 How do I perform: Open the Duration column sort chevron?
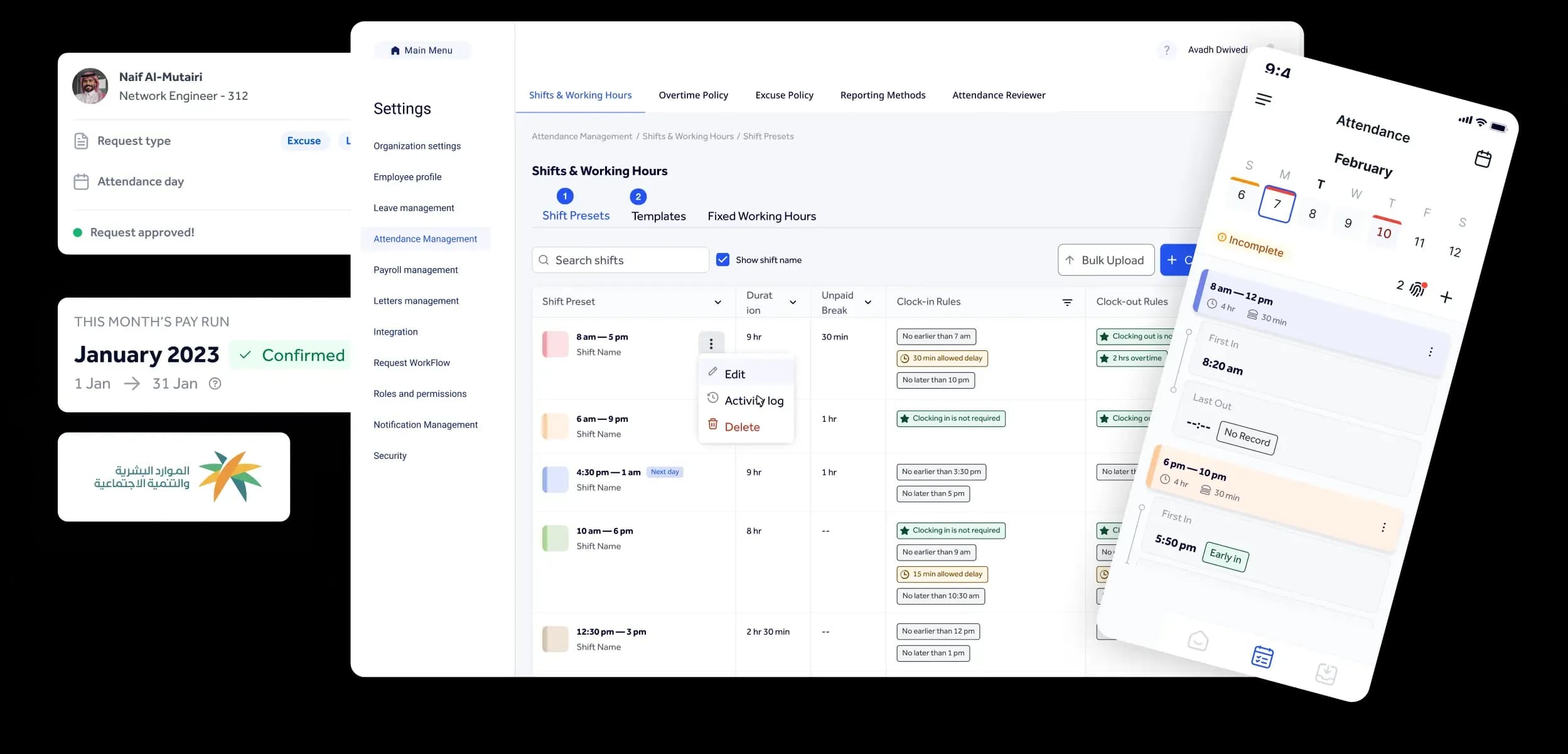(793, 302)
